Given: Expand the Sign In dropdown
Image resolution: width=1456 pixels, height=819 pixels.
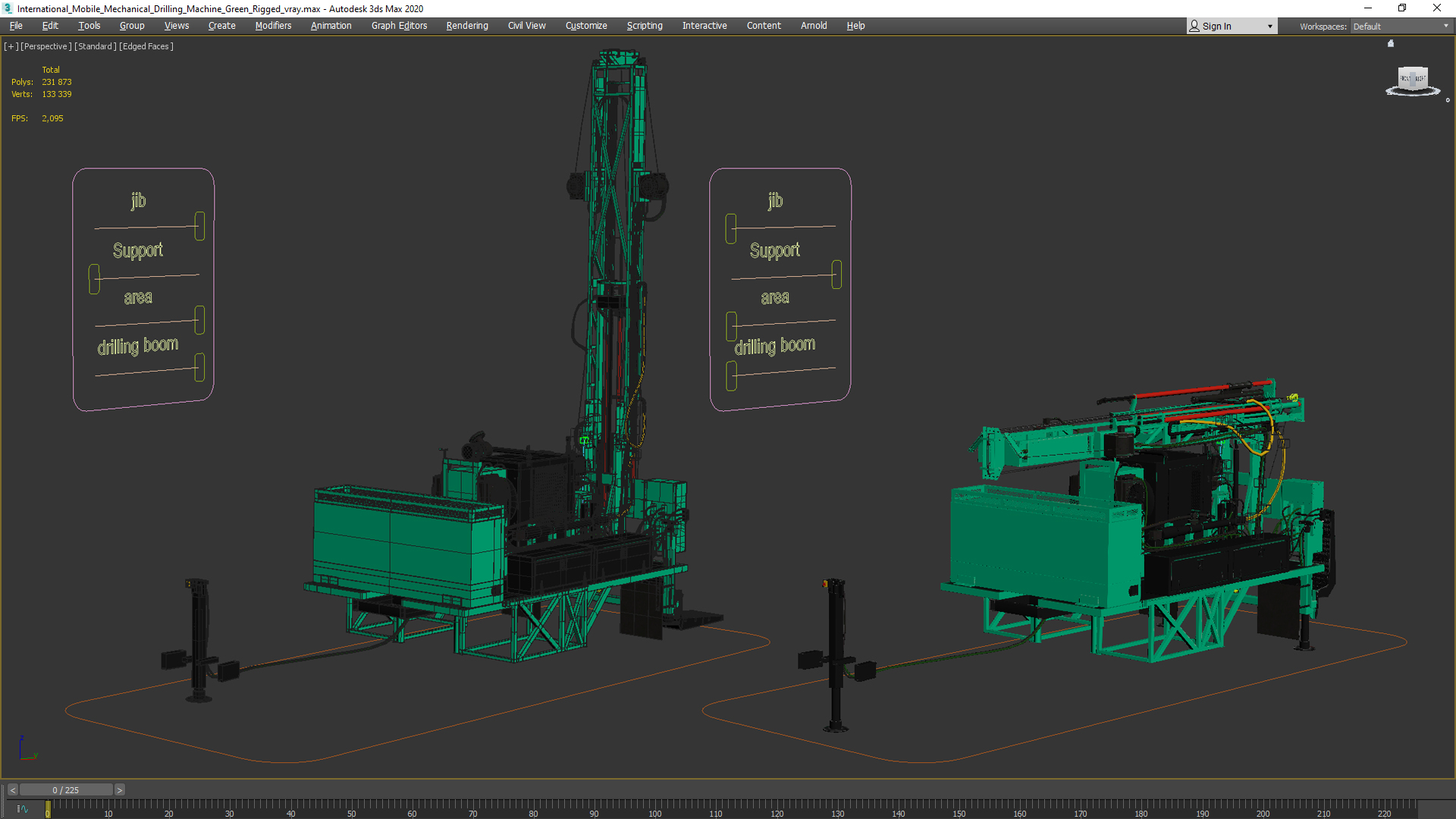Looking at the screenshot, I should (1269, 27).
